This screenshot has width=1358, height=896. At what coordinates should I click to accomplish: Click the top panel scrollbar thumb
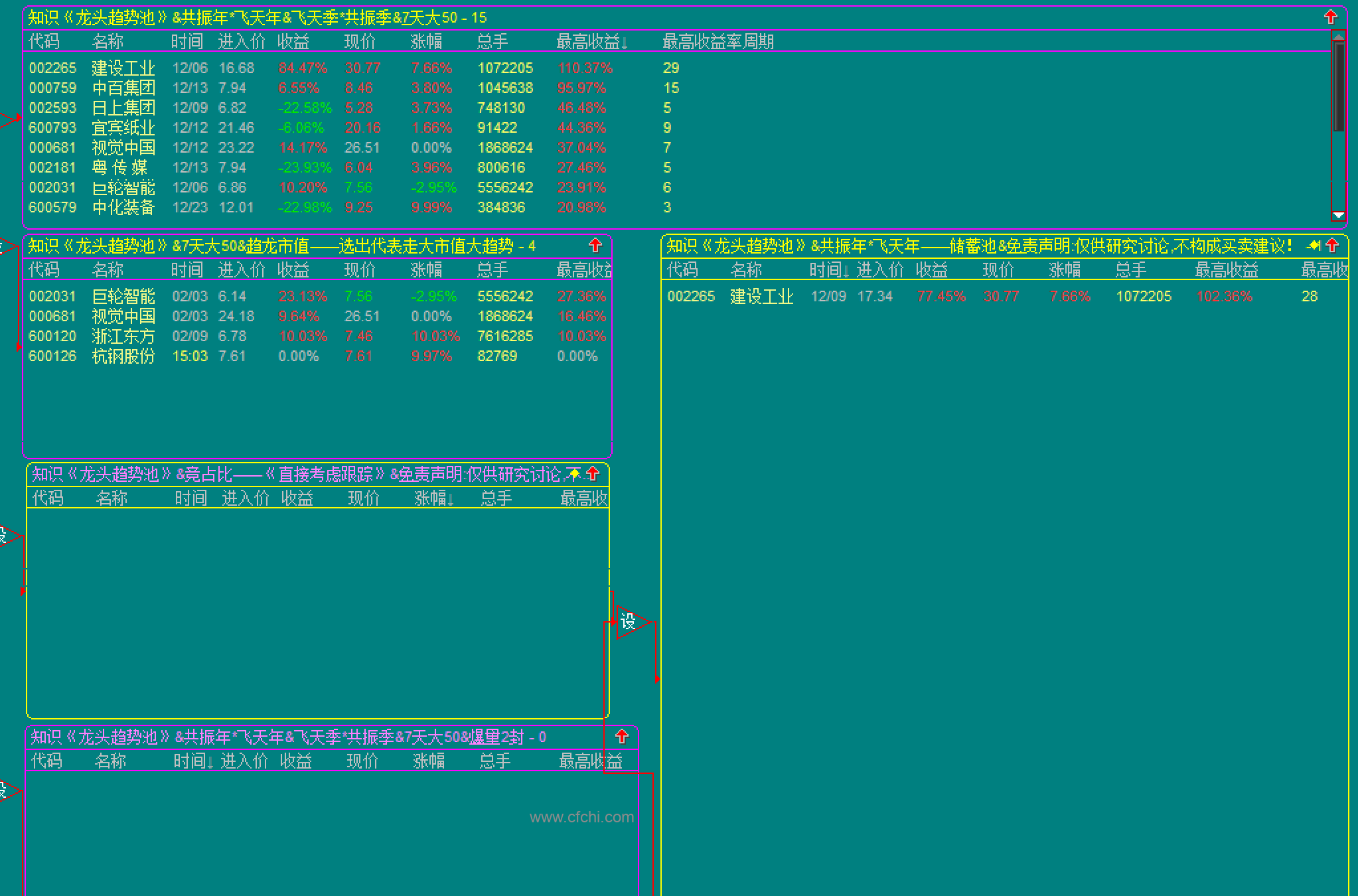click(x=1338, y=86)
